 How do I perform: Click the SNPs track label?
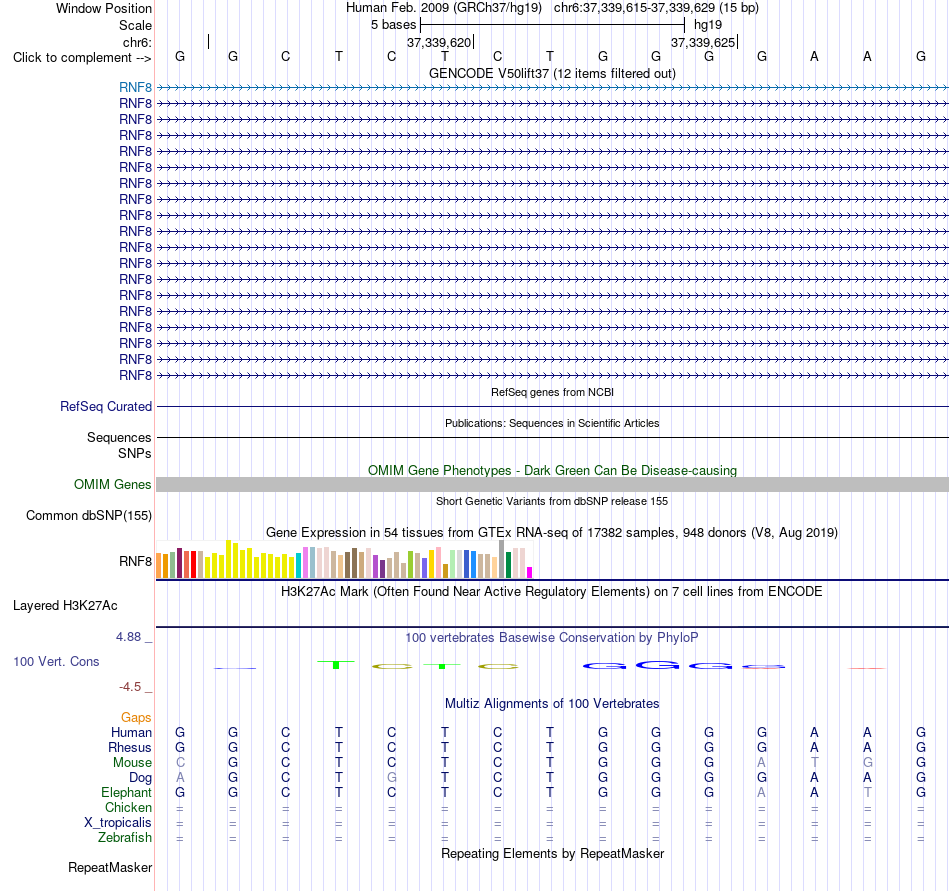[135, 453]
